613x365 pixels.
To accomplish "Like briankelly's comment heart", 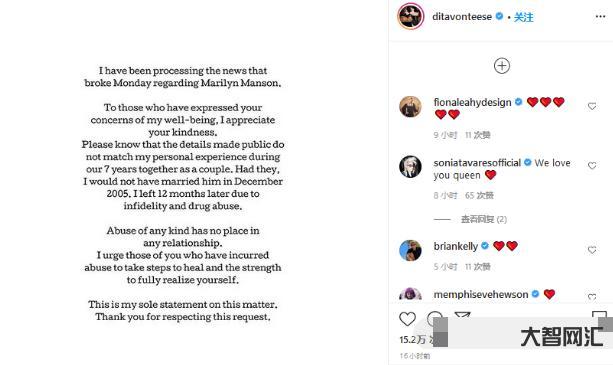I will (592, 250).
